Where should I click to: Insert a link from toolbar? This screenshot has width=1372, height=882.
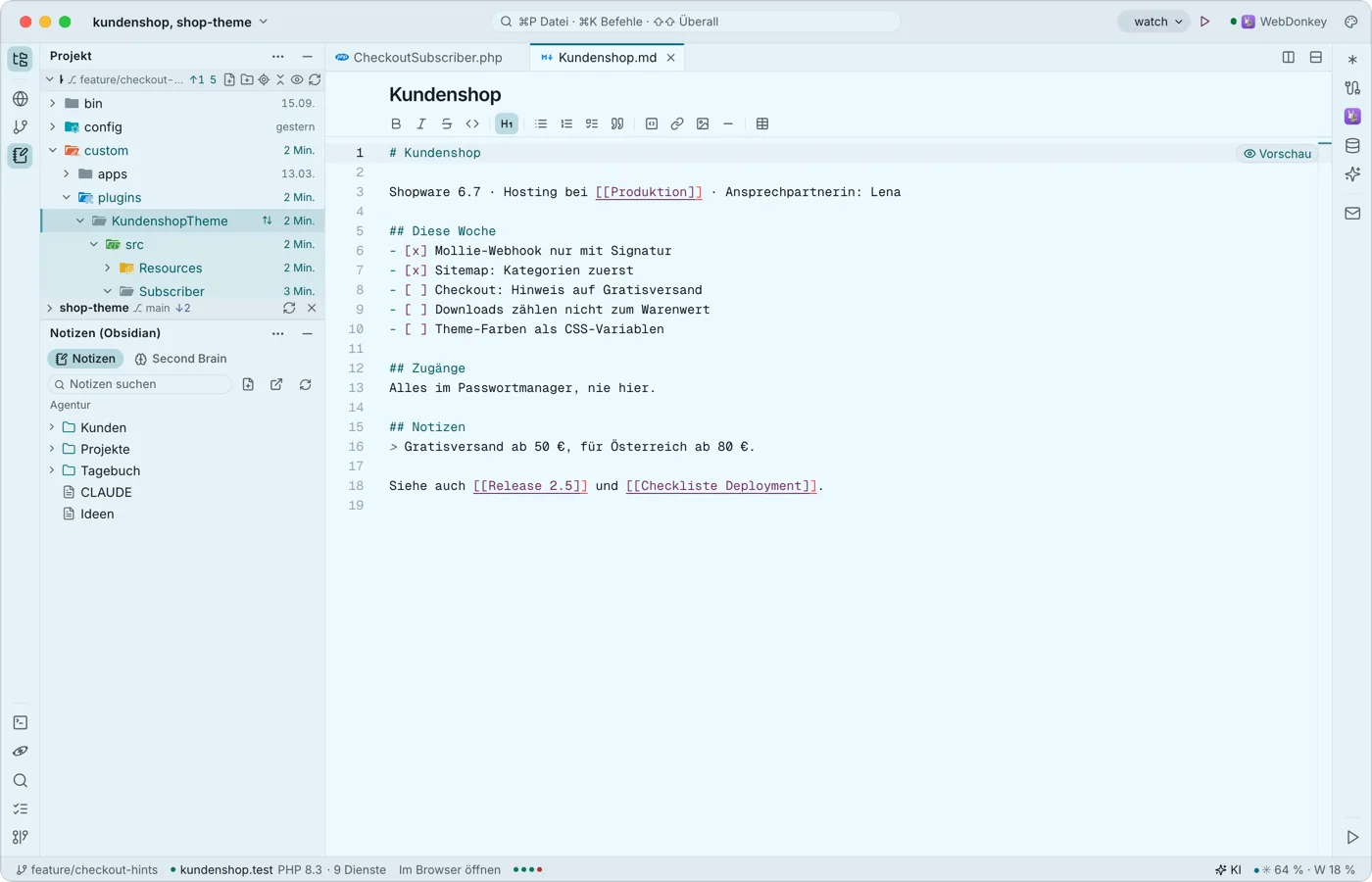pyautogui.click(x=677, y=123)
